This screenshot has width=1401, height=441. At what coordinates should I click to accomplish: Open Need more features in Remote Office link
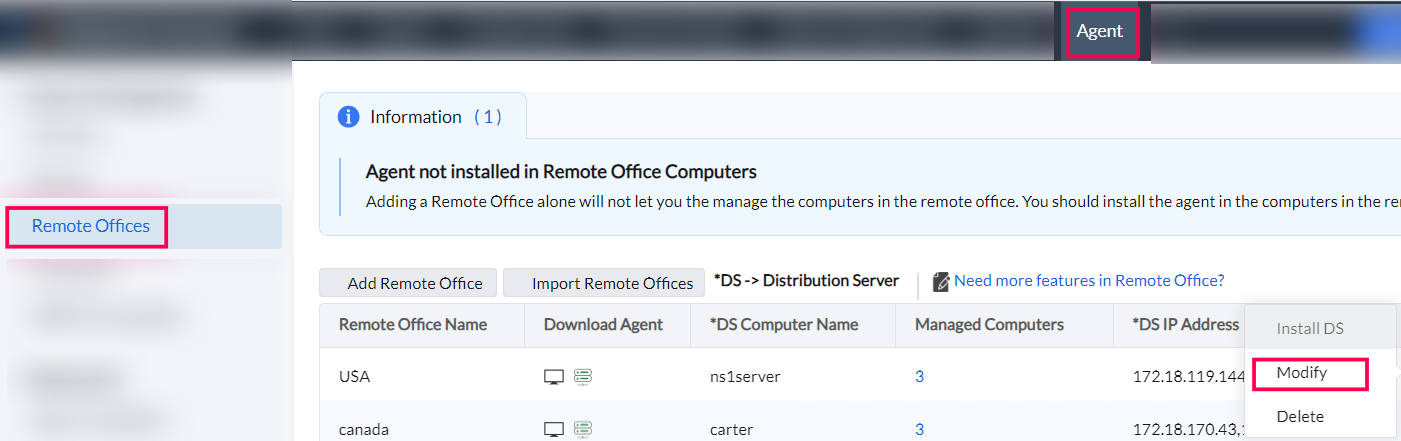coord(1088,281)
